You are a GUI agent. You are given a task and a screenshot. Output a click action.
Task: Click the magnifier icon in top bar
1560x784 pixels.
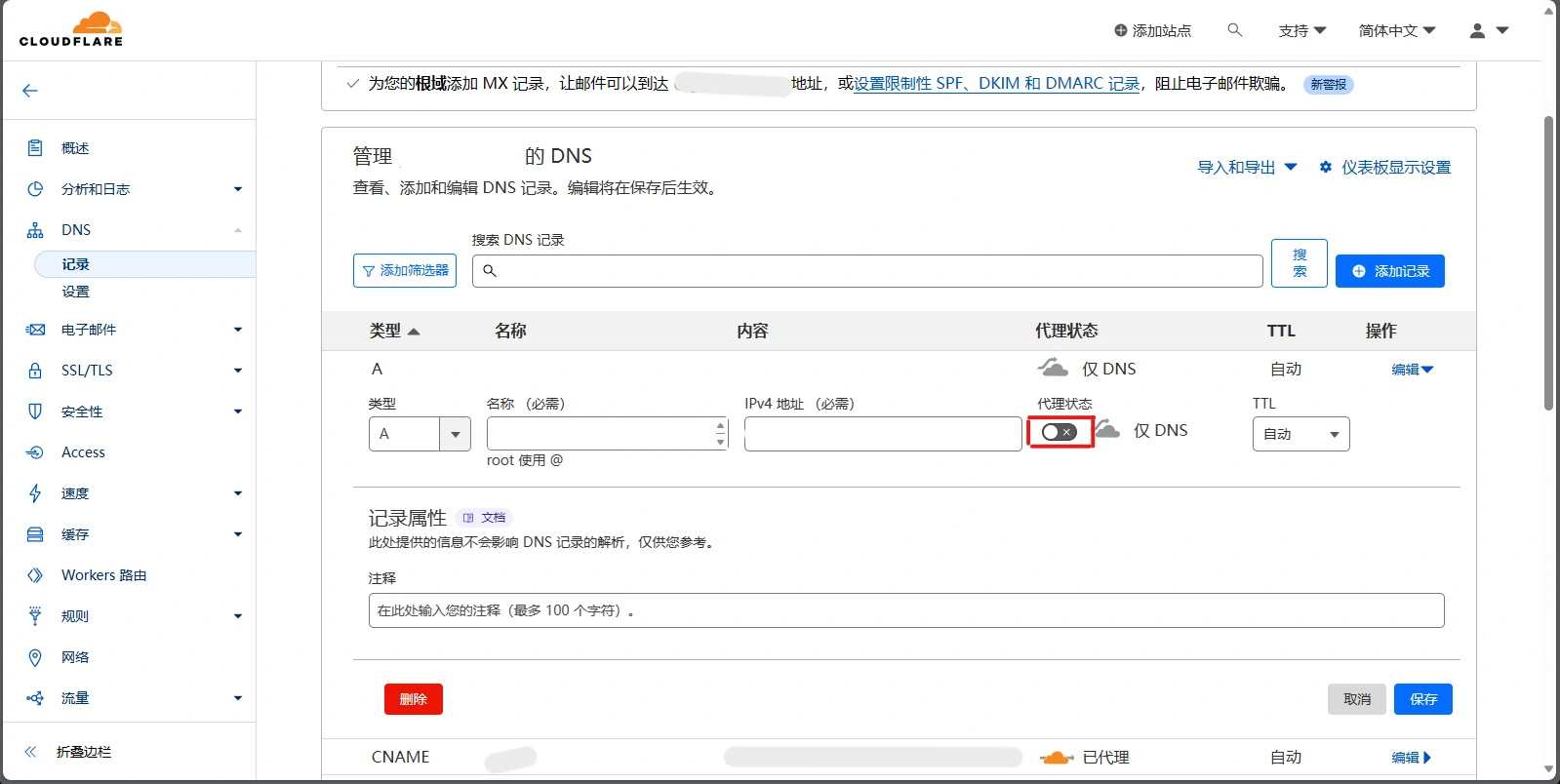click(1235, 30)
